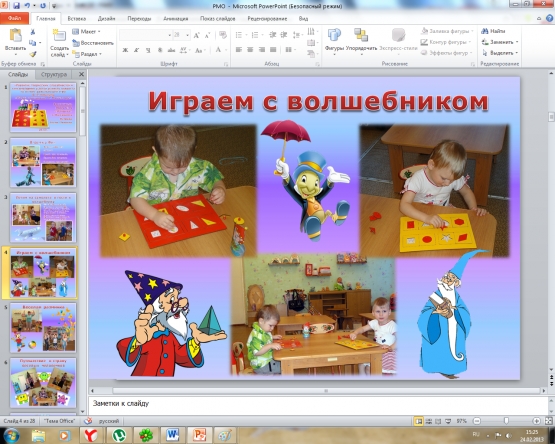Align text left

click(x=239, y=50)
